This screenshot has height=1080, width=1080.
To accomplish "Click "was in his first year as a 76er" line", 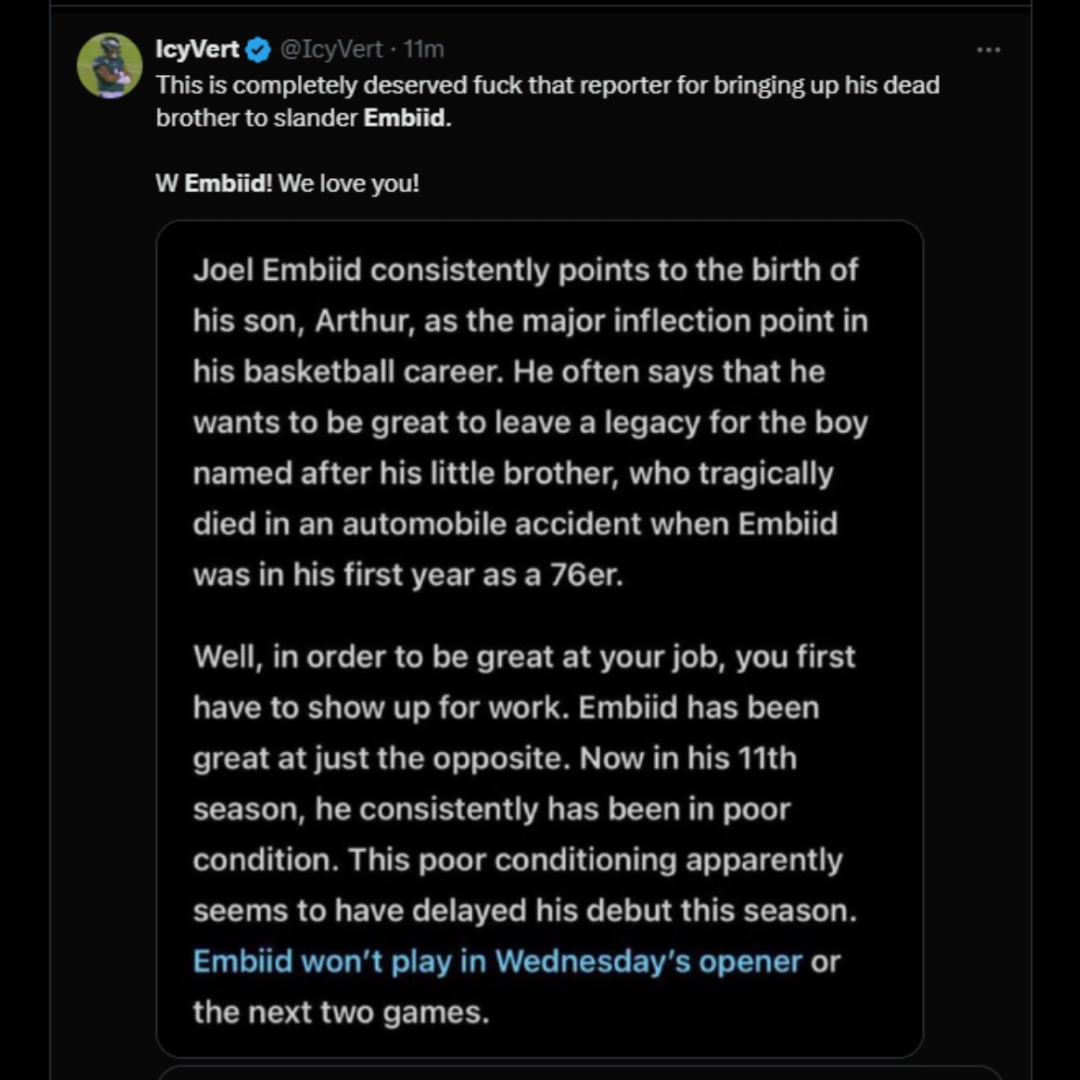I will [x=407, y=575].
